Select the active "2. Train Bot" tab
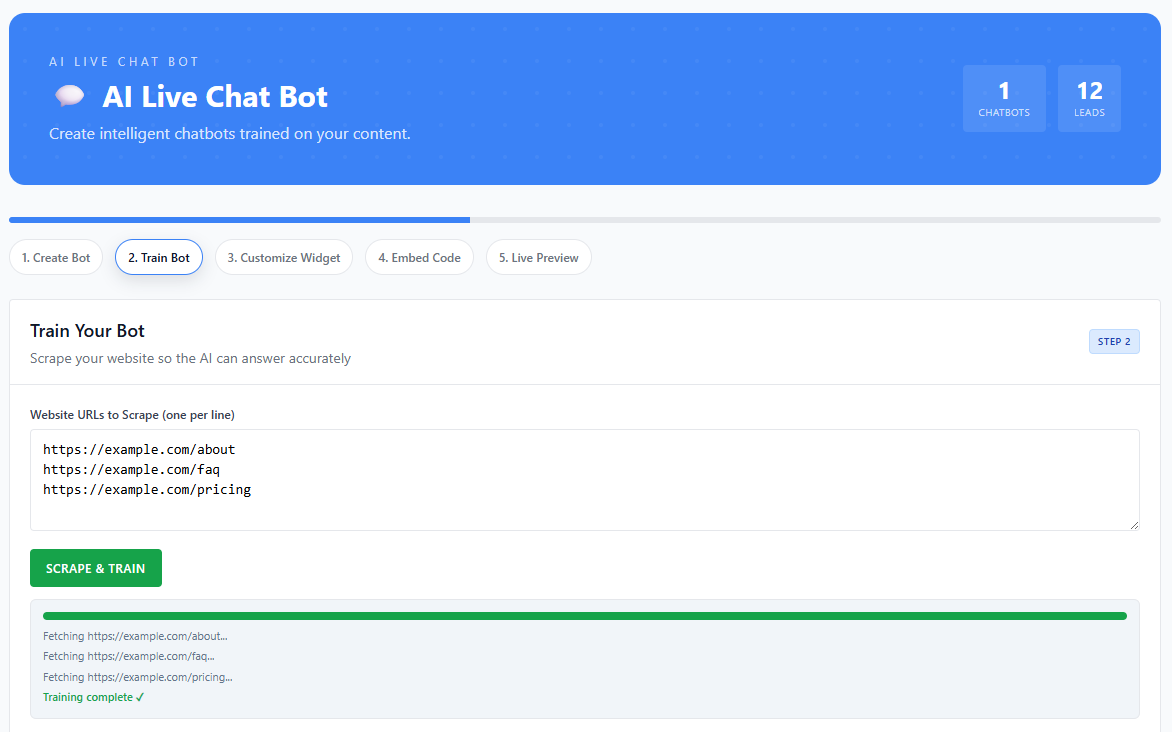1172x732 pixels. pyautogui.click(x=158, y=257)
